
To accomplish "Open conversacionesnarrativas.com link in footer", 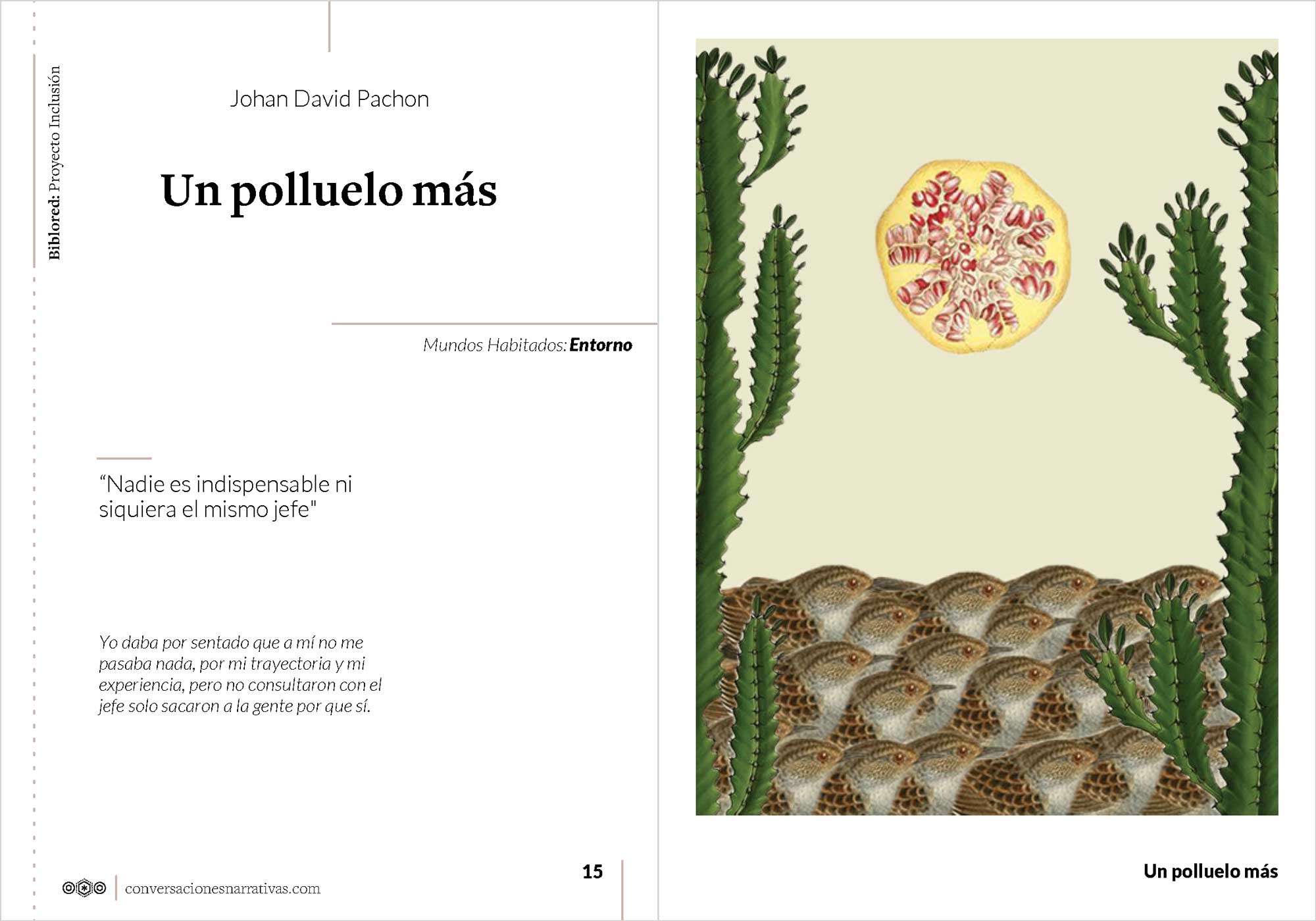I will pyautogui.click(x=222, y=889).
